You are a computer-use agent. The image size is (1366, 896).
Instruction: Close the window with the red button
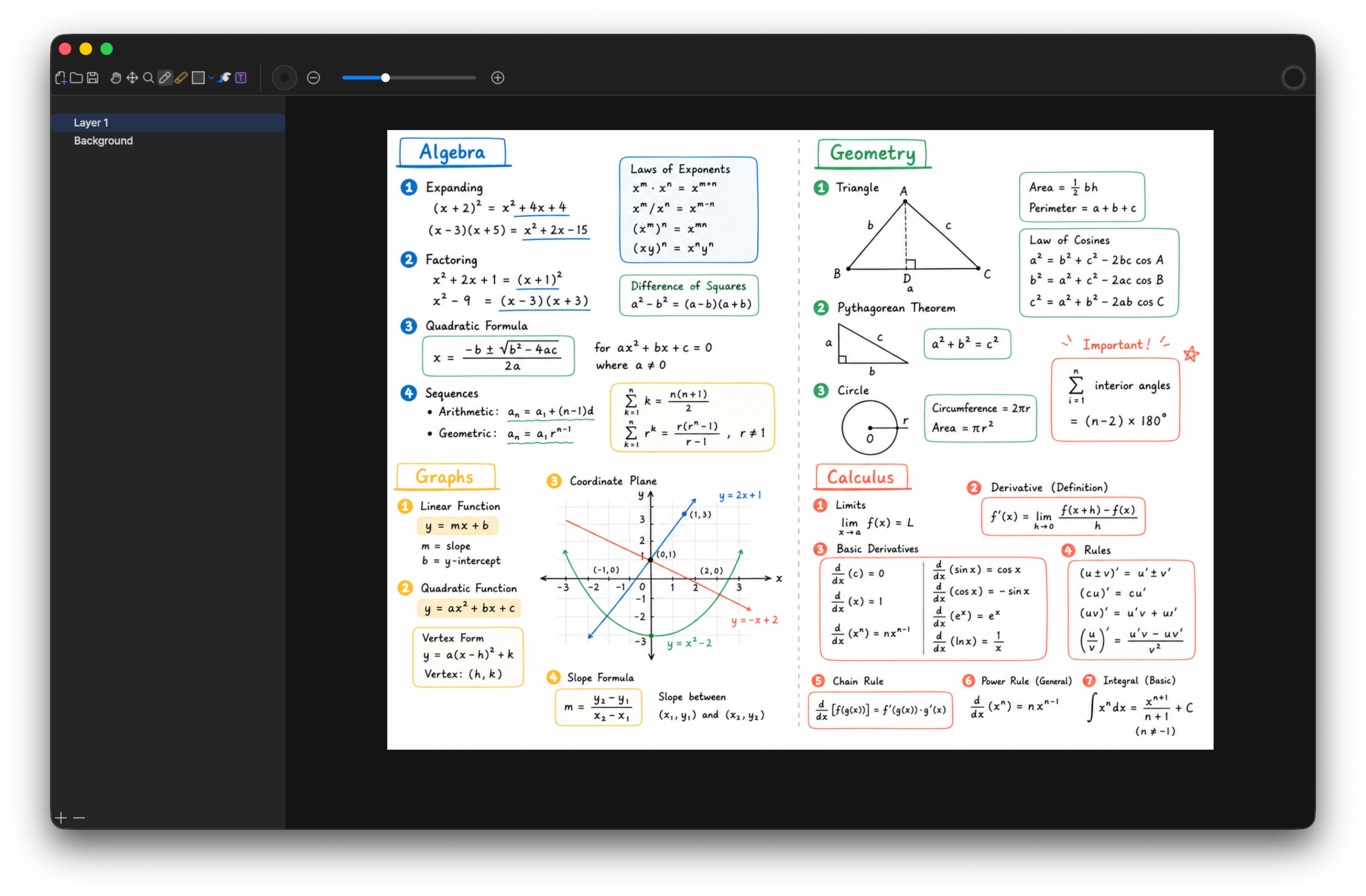(65, 49)
